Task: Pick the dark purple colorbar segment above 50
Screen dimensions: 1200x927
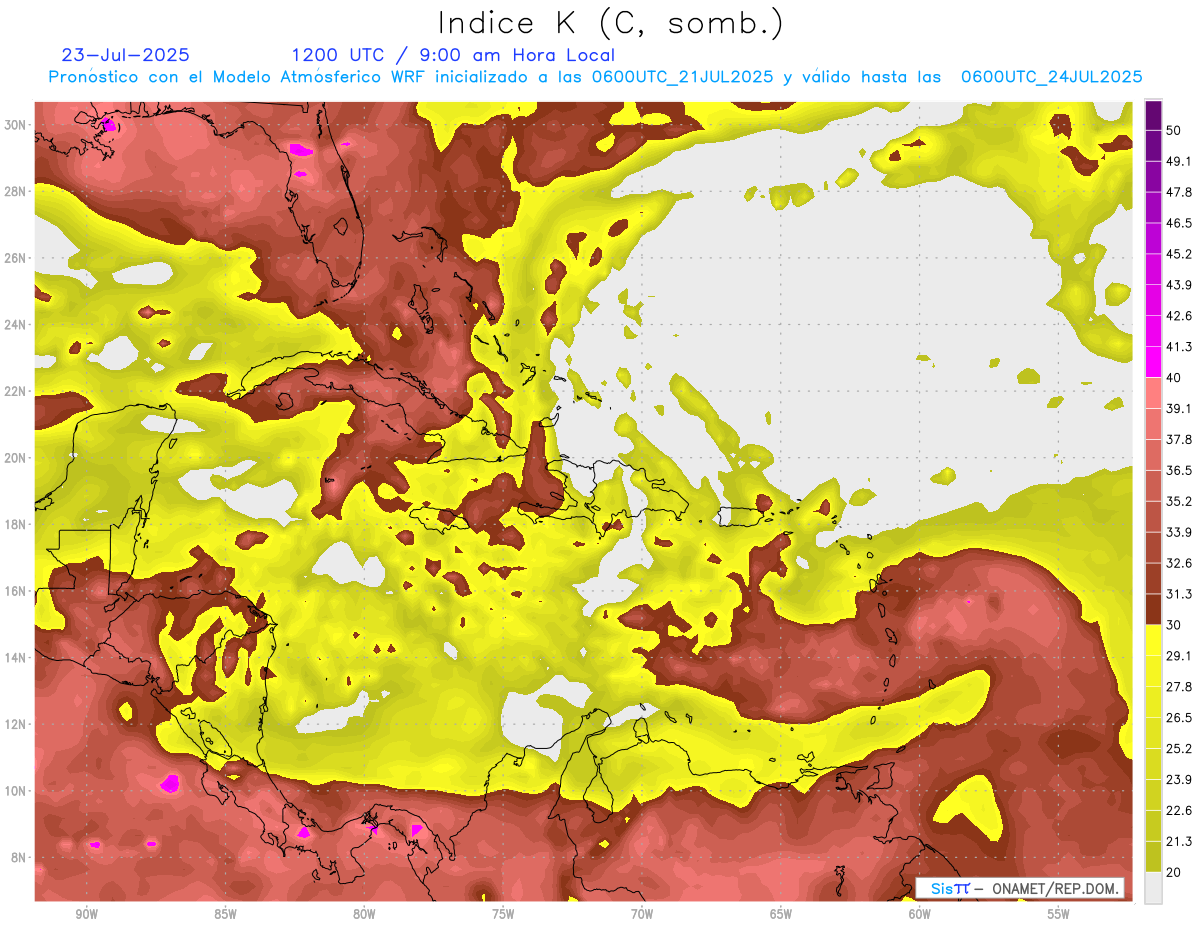Action: click(x=1154, y=115)
